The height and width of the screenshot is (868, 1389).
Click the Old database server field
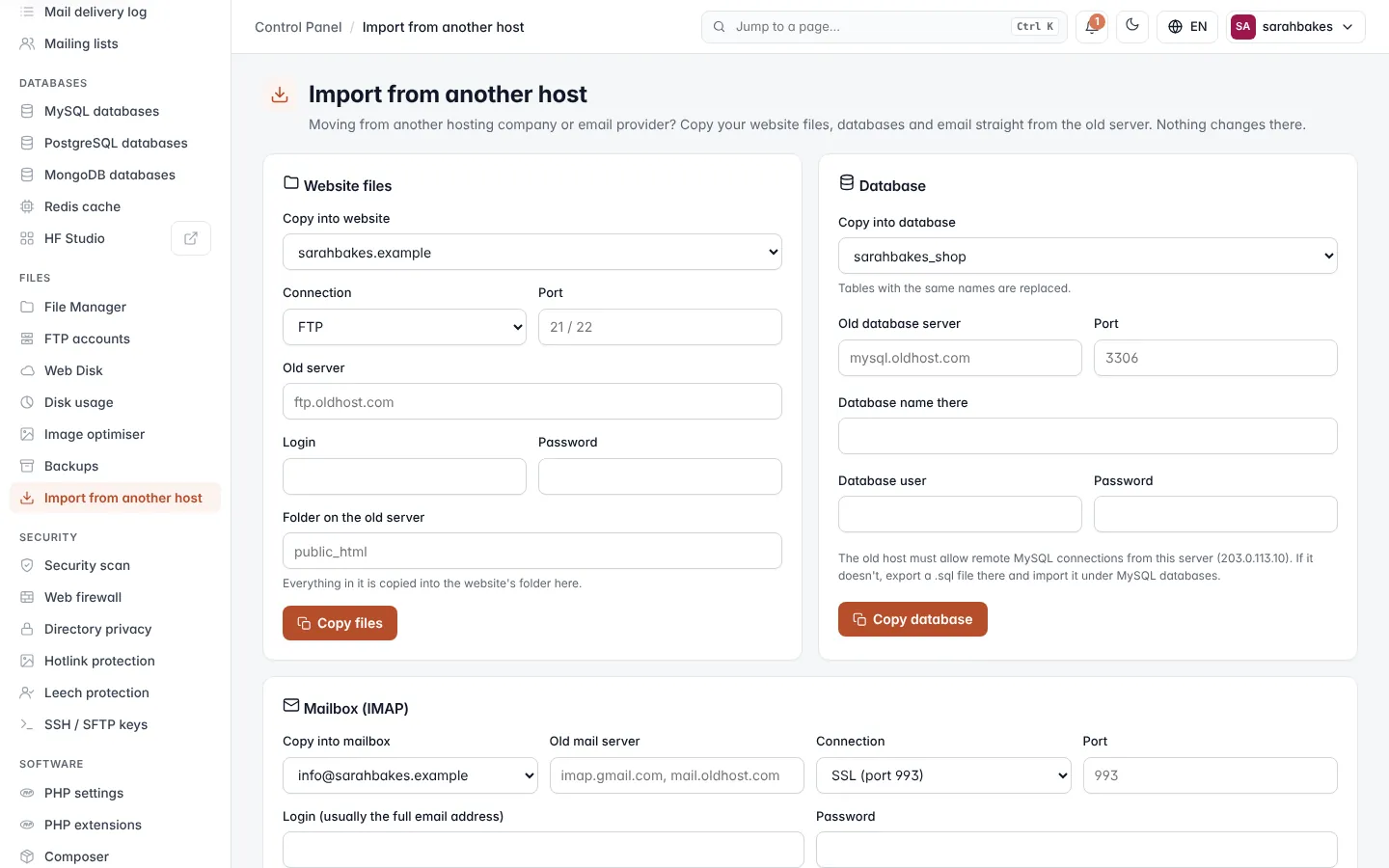point(960,358)
